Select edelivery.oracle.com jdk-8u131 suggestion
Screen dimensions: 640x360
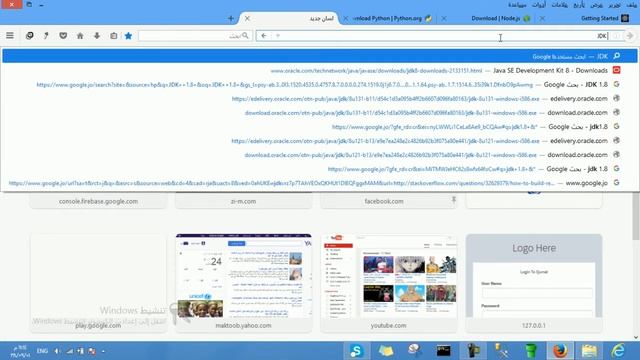(x=320, y=99)
